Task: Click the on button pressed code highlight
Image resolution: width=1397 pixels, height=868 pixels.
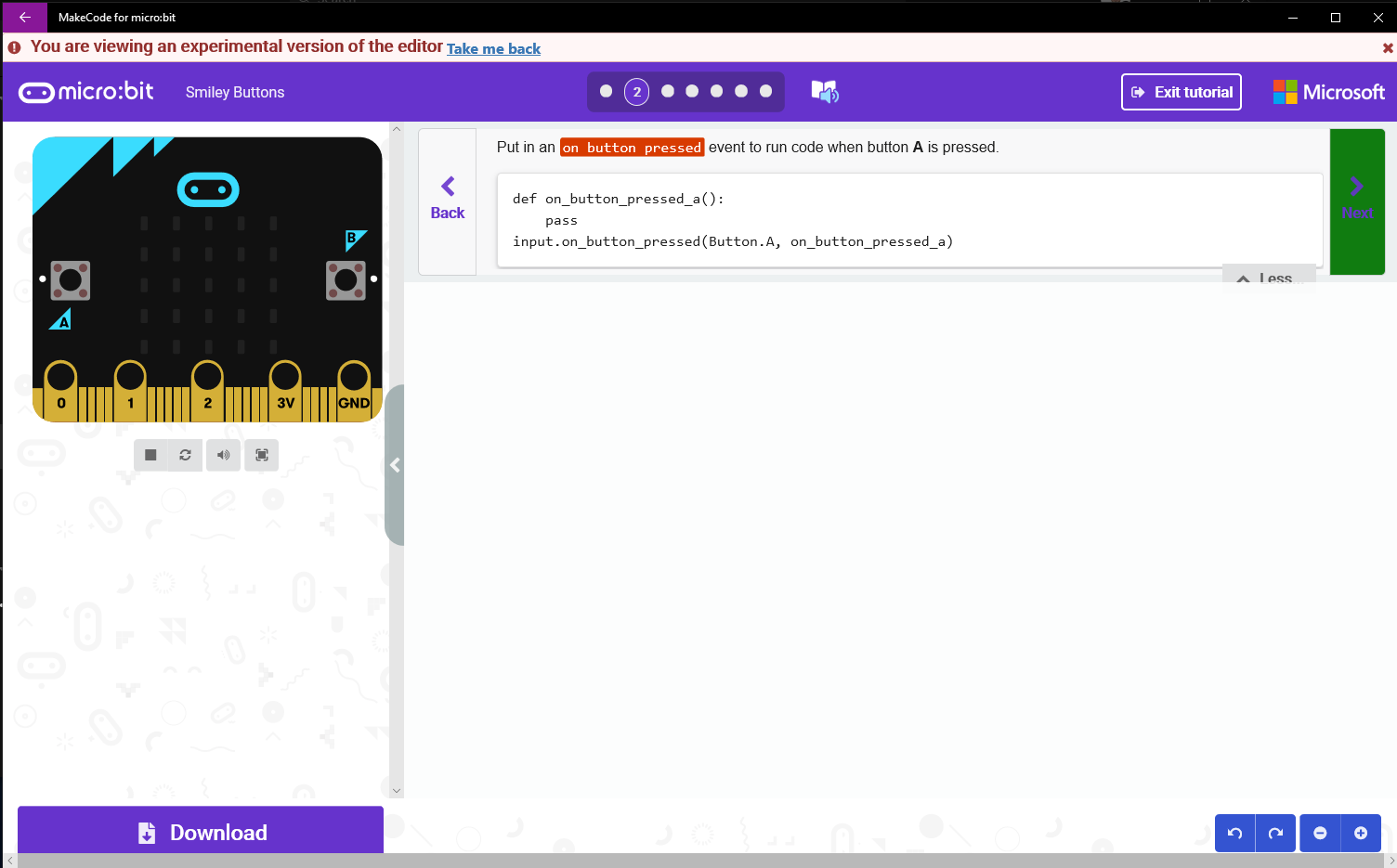Action: tap(632, 148)
